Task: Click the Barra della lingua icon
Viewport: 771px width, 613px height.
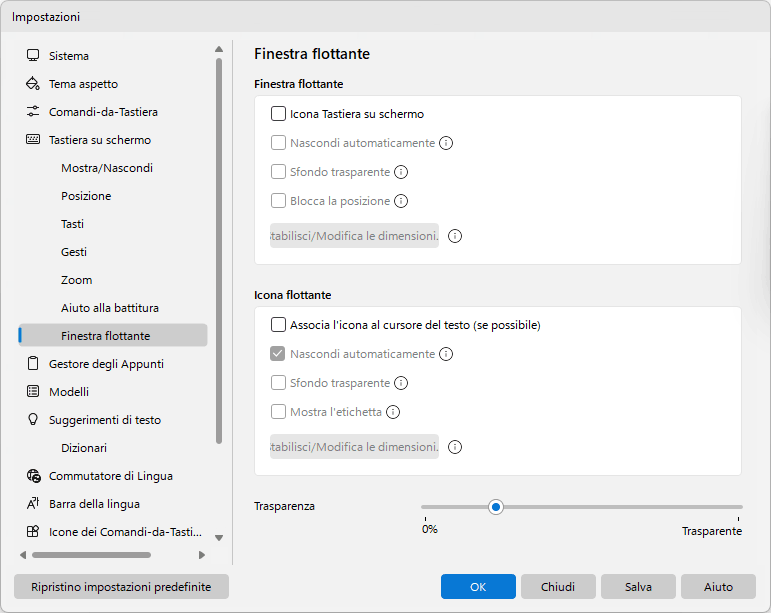Action: coord(33,504)
